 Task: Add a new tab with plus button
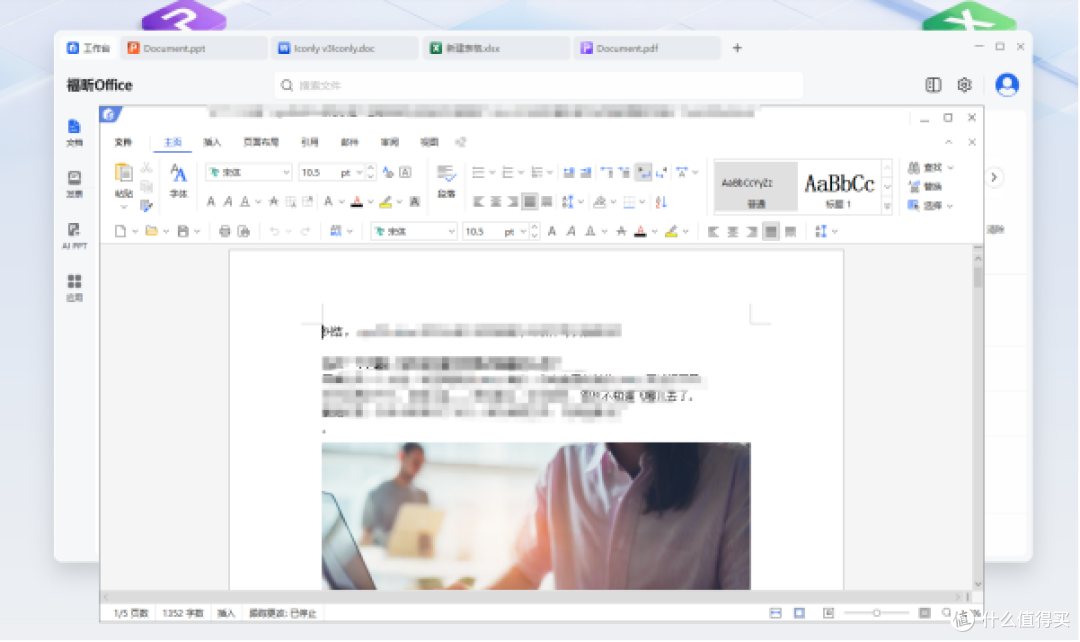737,48
